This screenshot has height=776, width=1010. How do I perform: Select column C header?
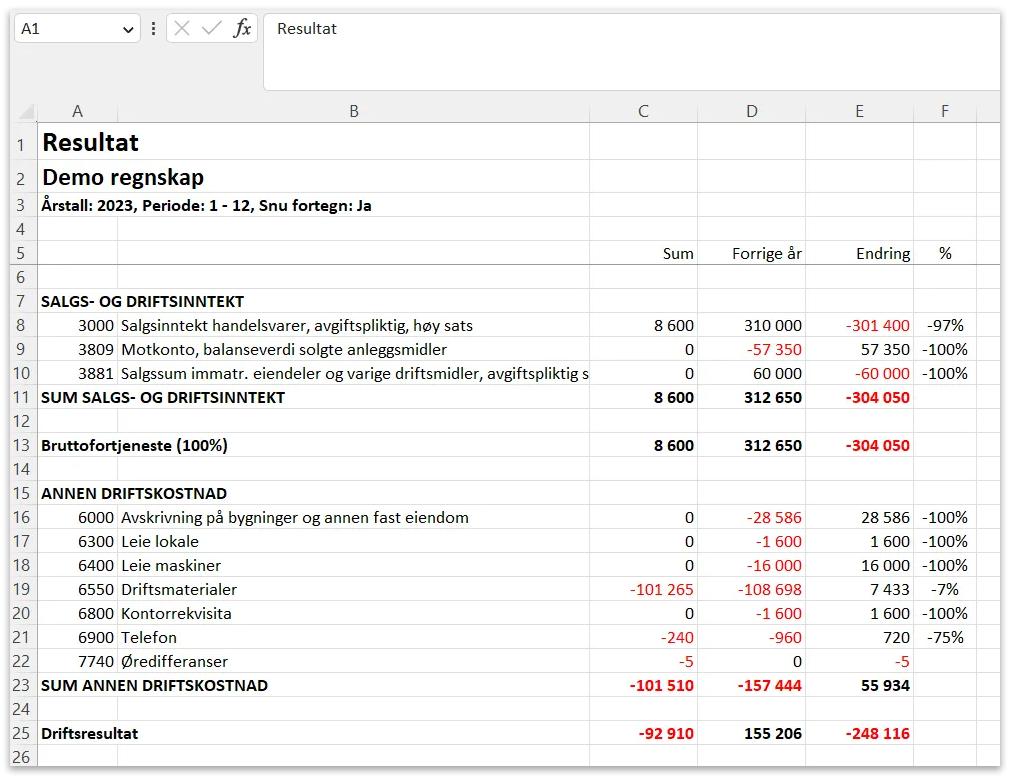(x=643, y=112)
